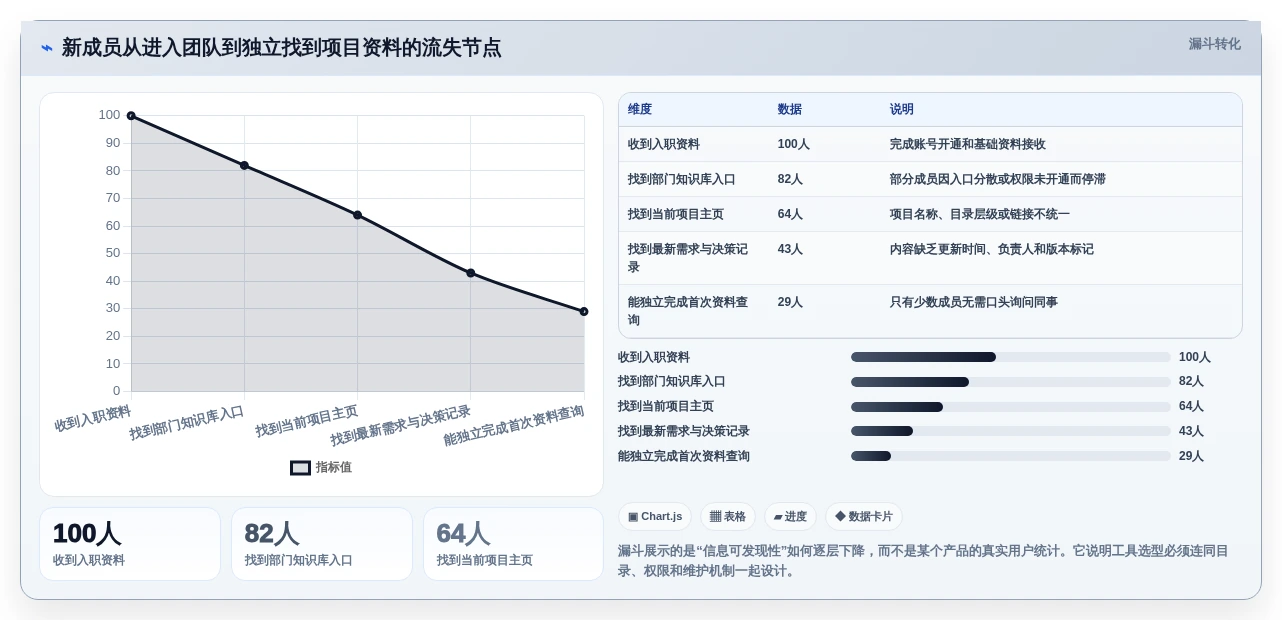Click the 收到入职资料 progress bar
Viewport: 1282px width, 620px height.
point(1011,357)
